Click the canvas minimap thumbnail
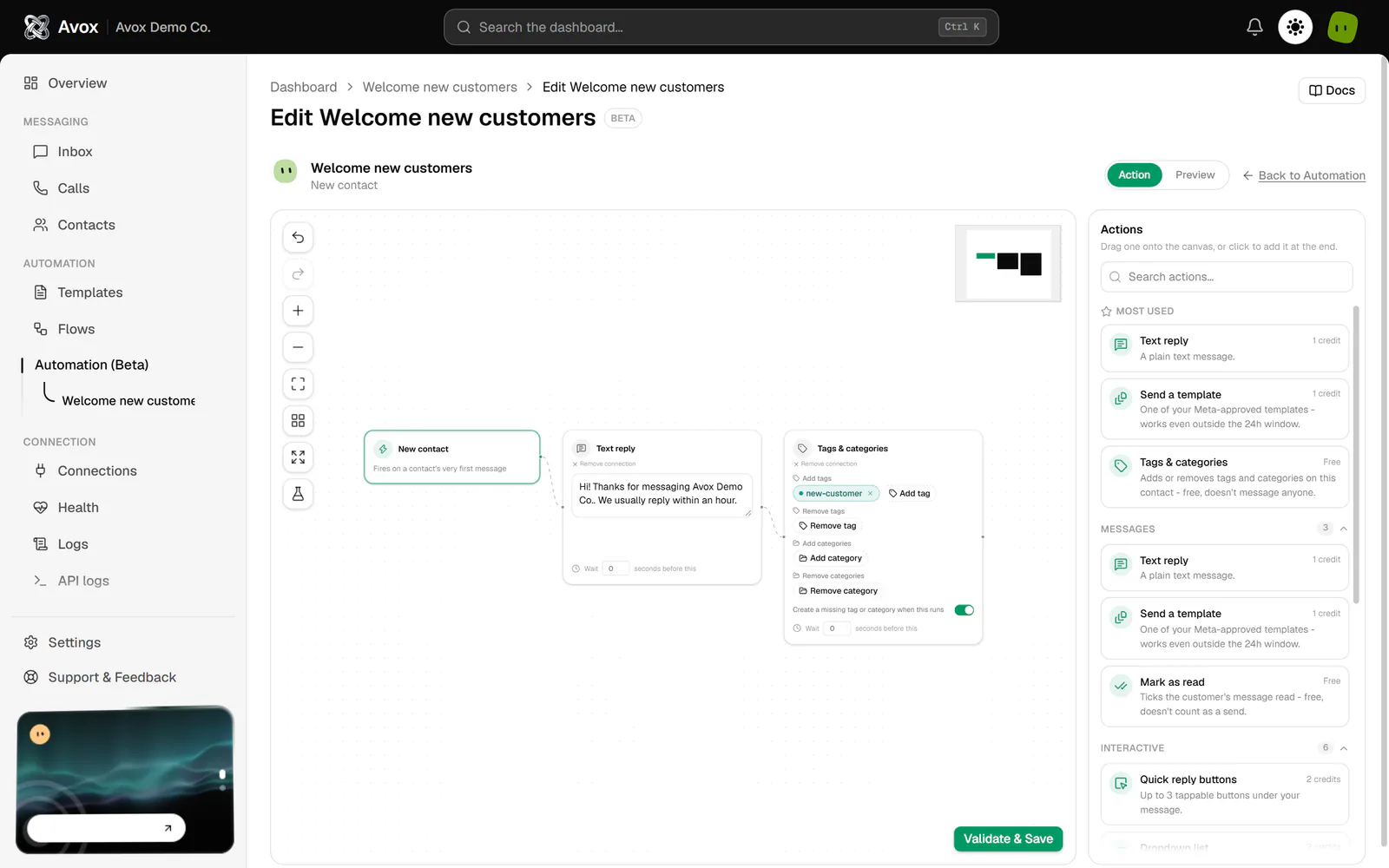This screenshot has height=868, width=1389. click(1008, 263)
